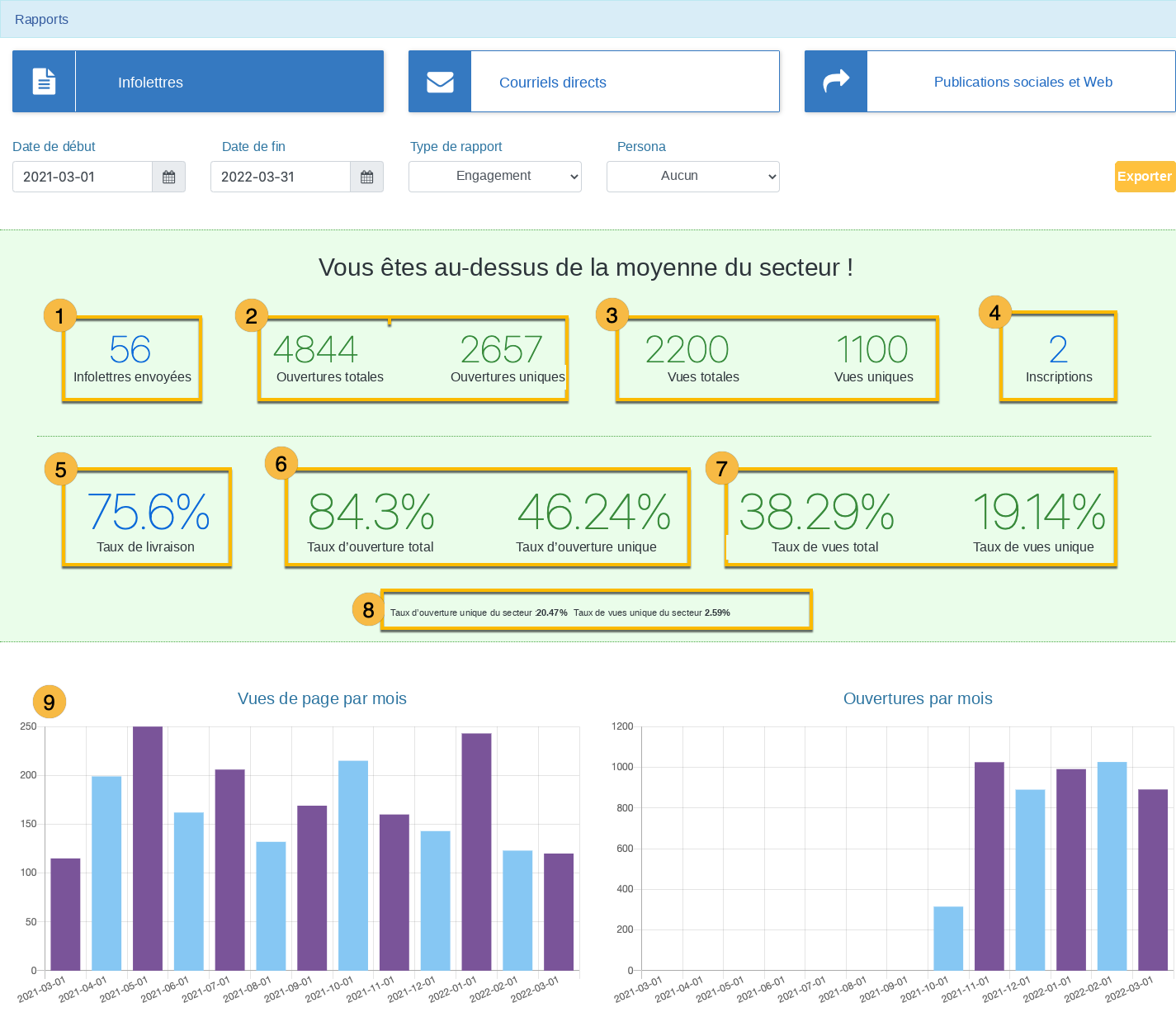Click the 2021-11-01 bar in Ouvertures chart

989,866
